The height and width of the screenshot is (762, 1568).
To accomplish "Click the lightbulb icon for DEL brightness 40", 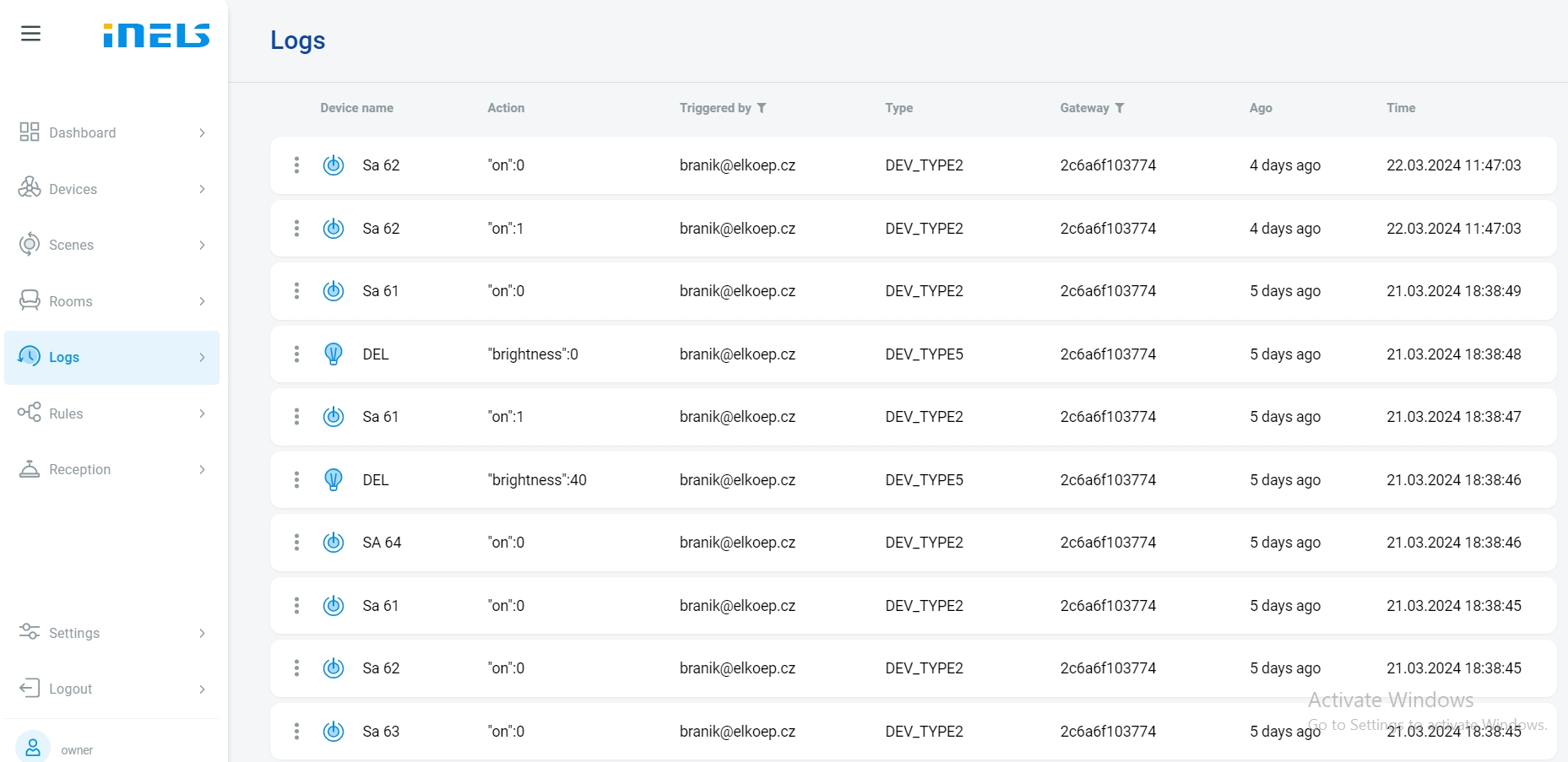I will pyautogui.click(x=334, y=480).
